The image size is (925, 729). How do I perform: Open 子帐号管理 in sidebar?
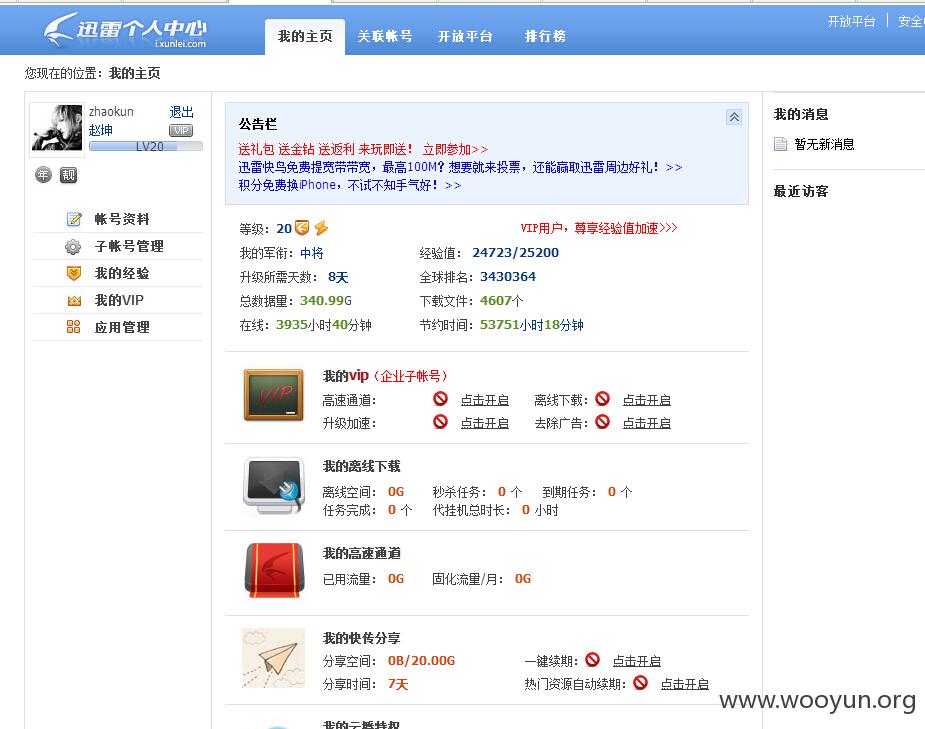click(x=129, y=246)
